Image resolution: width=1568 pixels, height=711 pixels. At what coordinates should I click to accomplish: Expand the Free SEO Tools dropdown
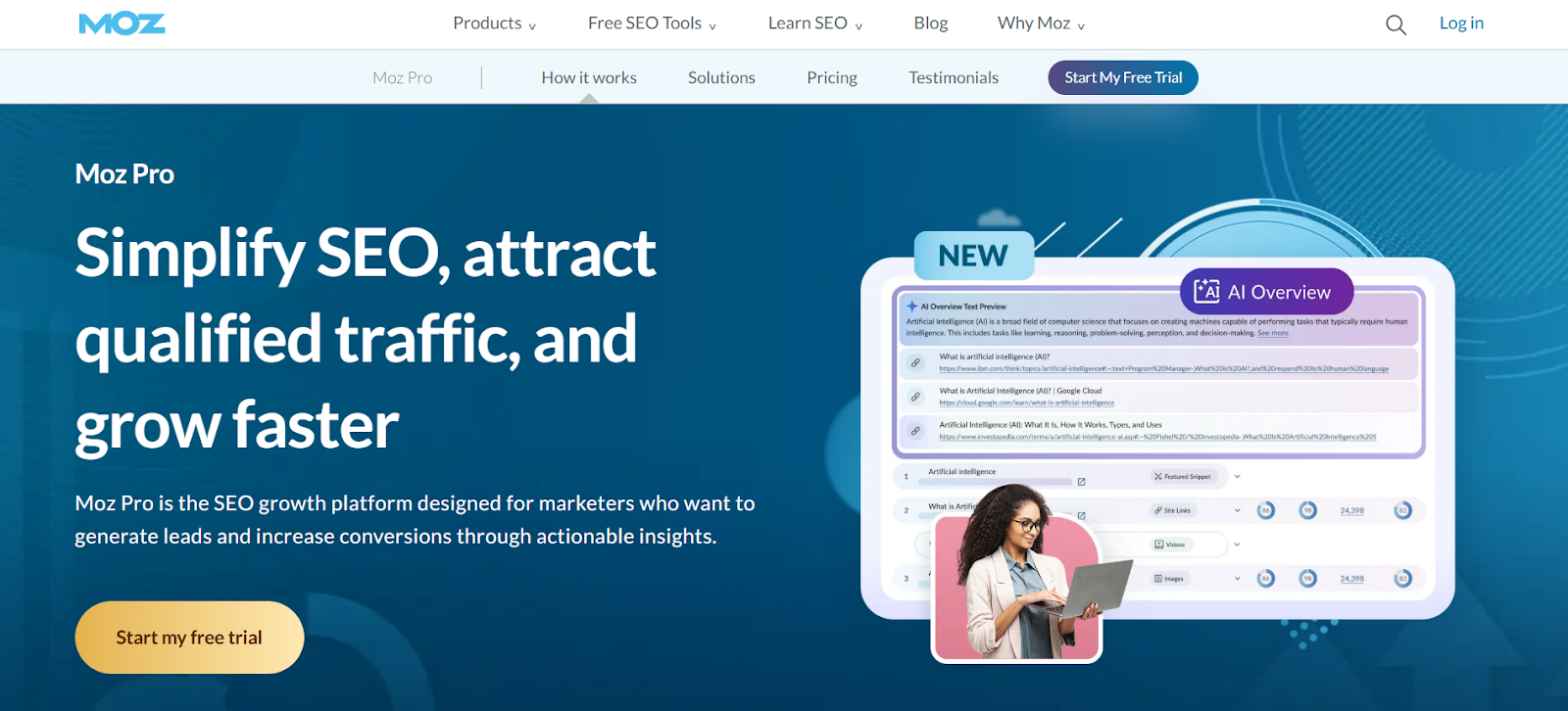pos(652,24)
